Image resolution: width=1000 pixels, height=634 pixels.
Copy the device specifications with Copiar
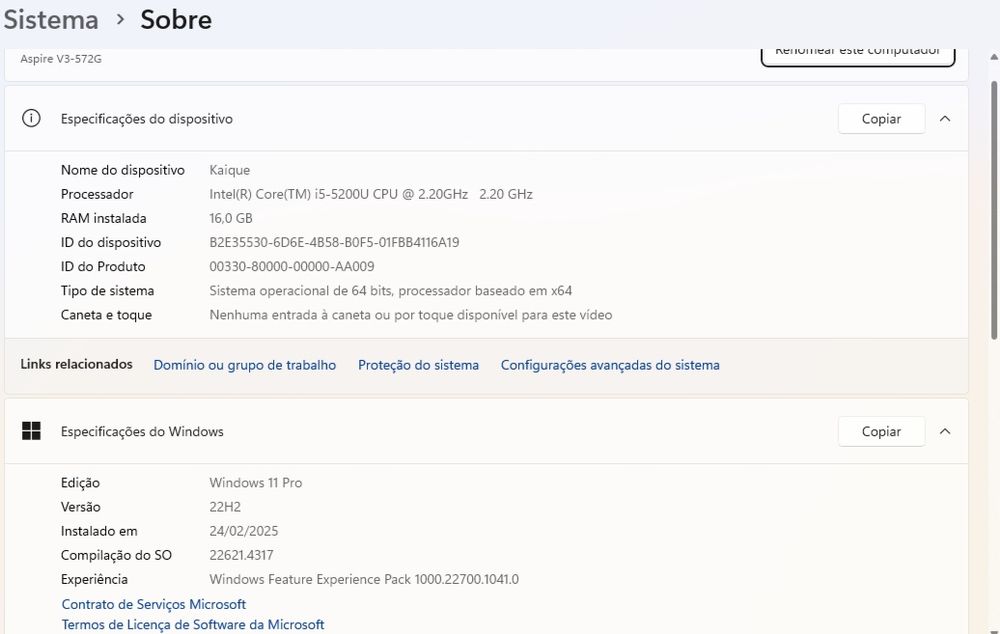(x=881, y=118)
